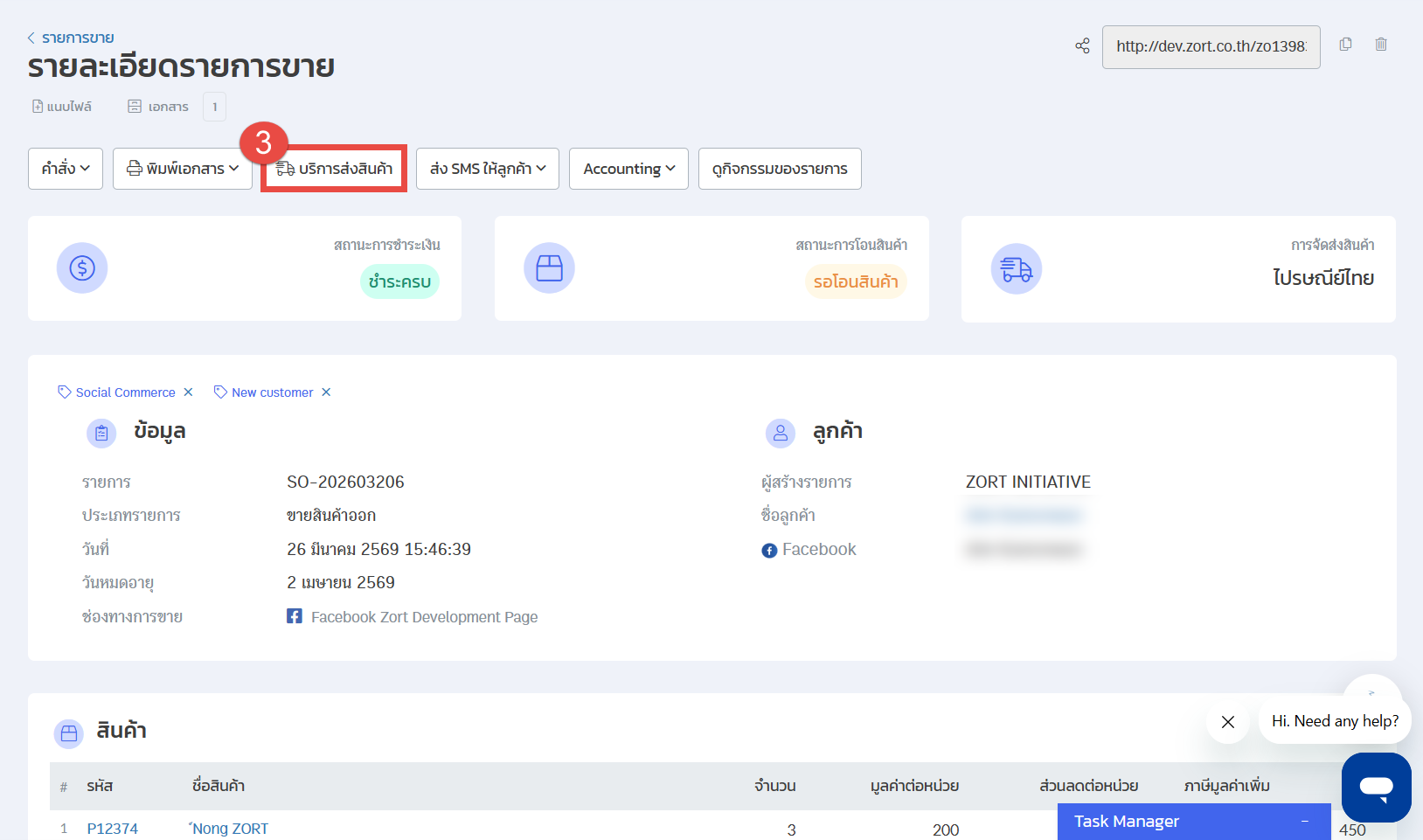Image resolution: width=1423 pixels, height=840 pixels.
Task: Click the trash icon to delete the order
Action: (x=1381, y=45)
